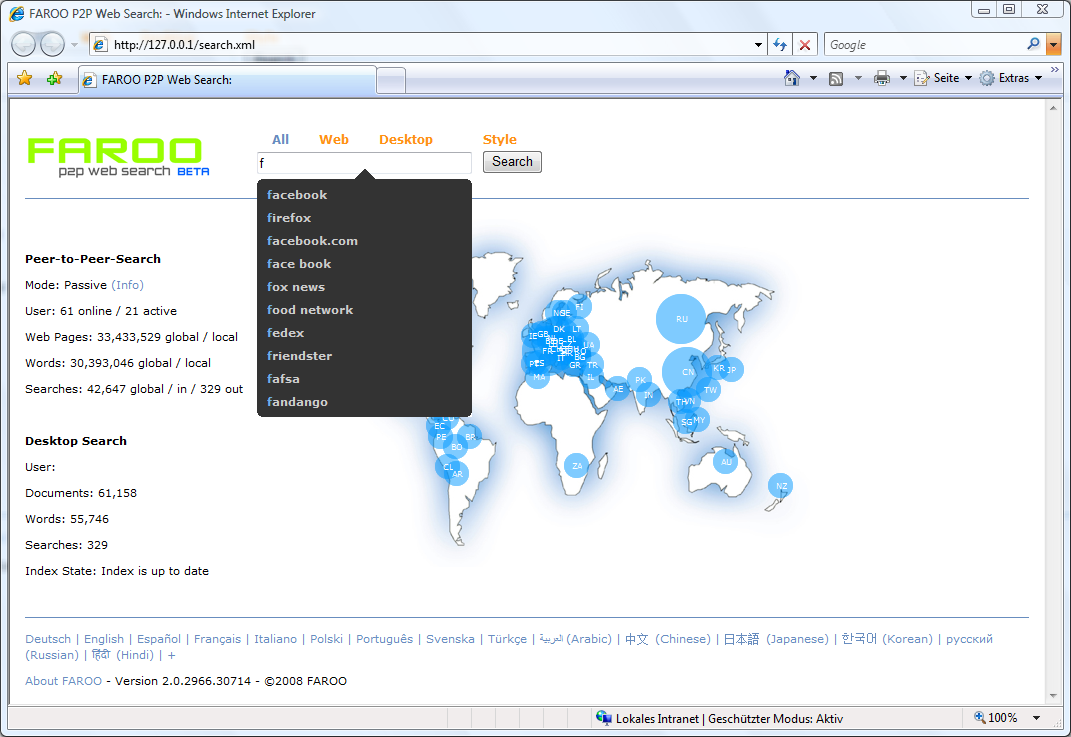1071x737 pixels.
Task: Click into the FAROO search input field
Action: (364, 163)
